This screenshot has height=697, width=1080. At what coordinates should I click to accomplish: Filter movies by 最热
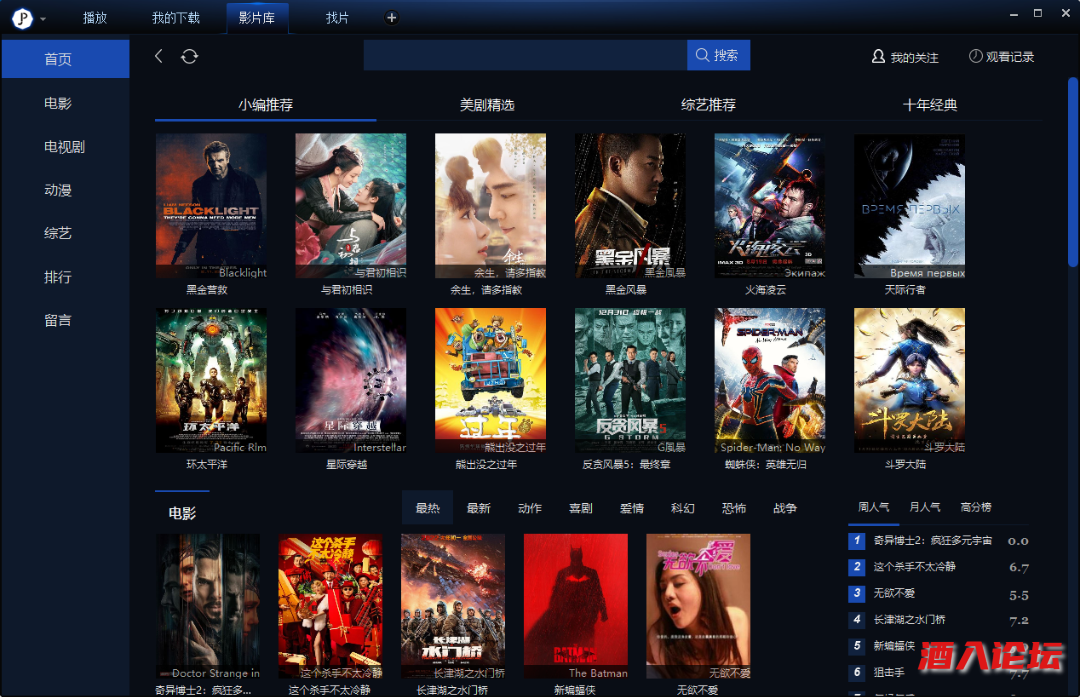tap(428, 508)
